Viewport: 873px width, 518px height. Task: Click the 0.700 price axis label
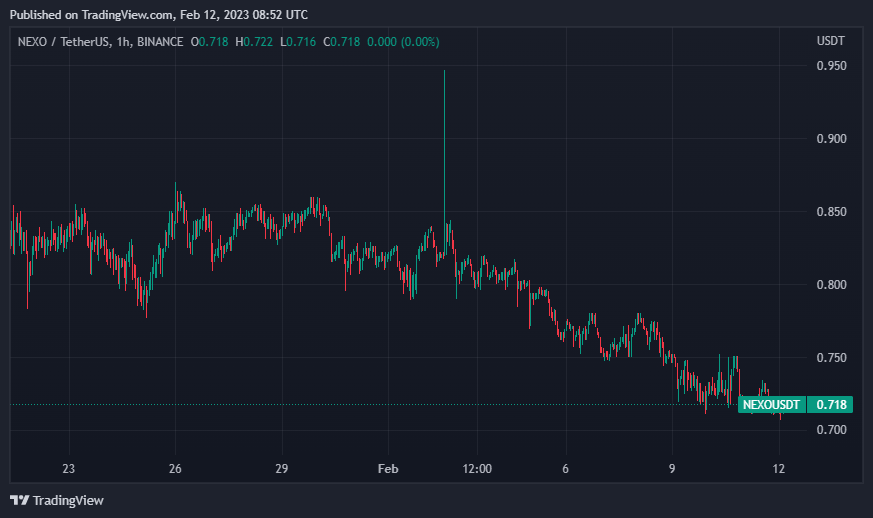[x=832, y=430]
